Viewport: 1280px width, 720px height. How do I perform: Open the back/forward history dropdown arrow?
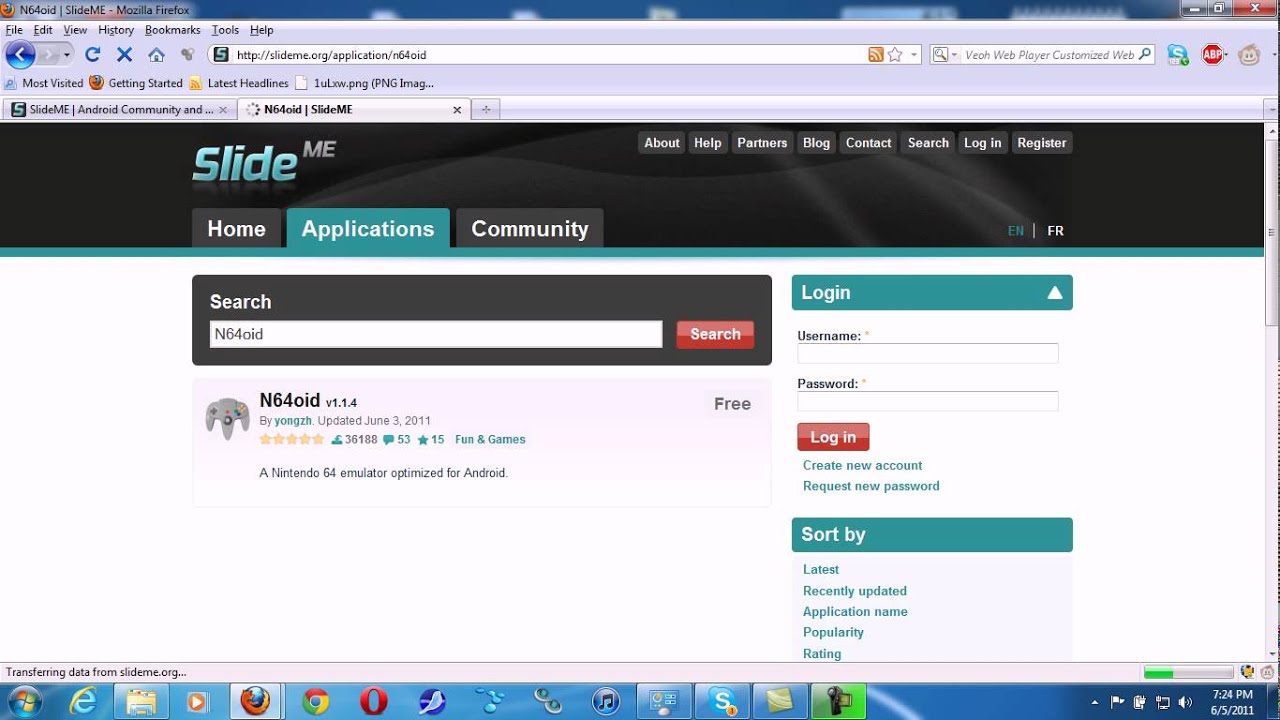67,55
